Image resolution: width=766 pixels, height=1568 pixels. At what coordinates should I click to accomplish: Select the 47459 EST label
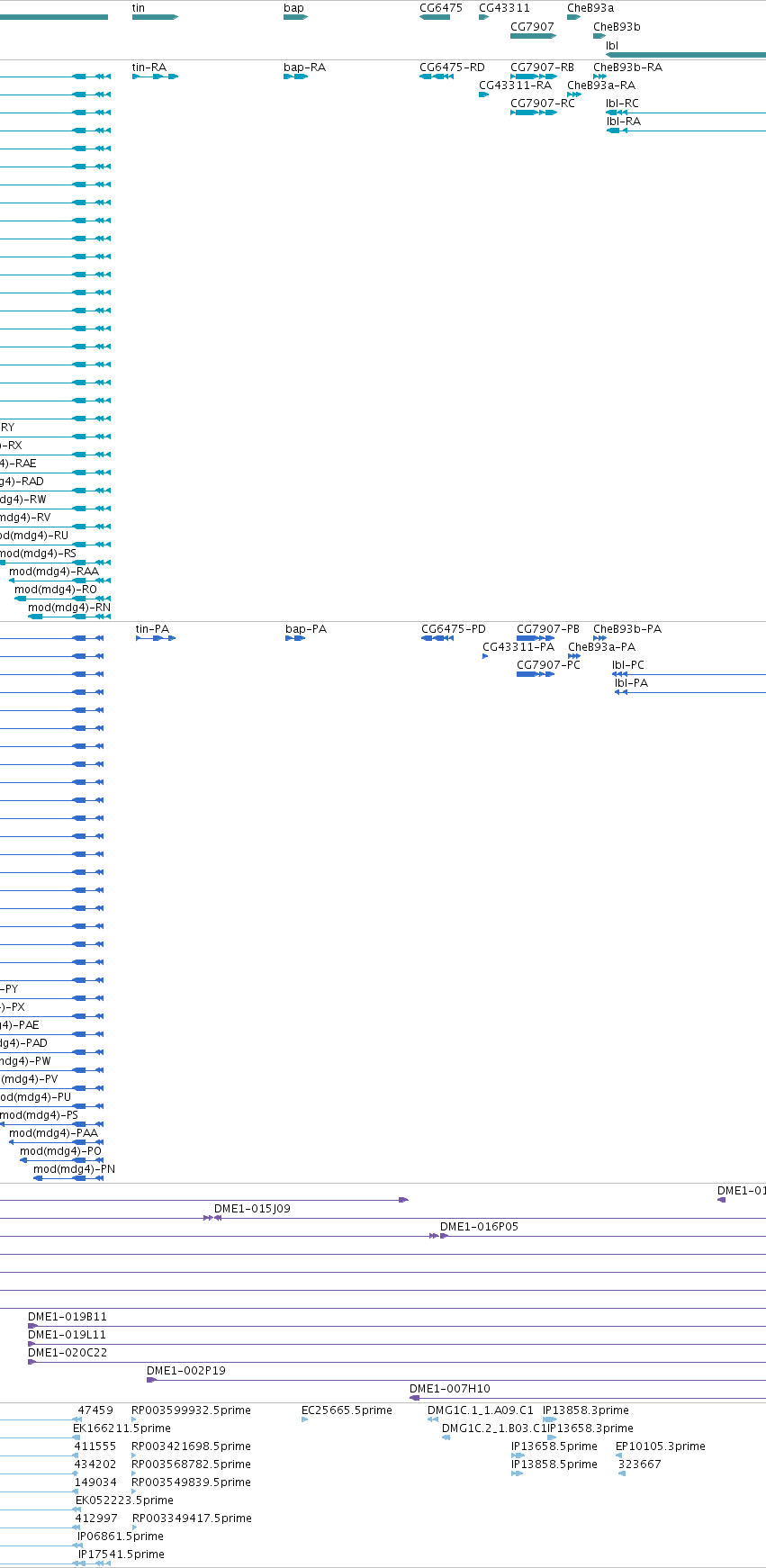coord(95,1410)
